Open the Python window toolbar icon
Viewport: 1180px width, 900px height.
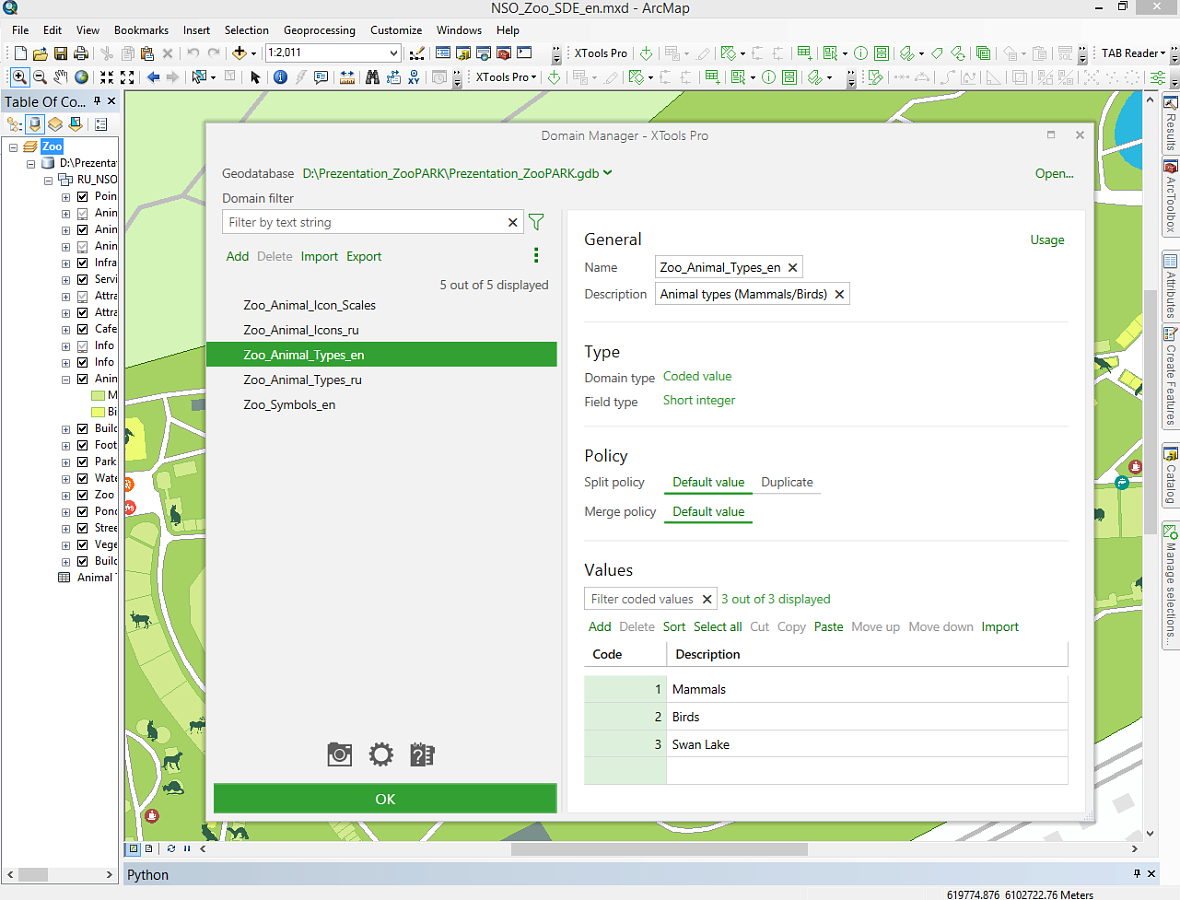click(x=524, y=53)
